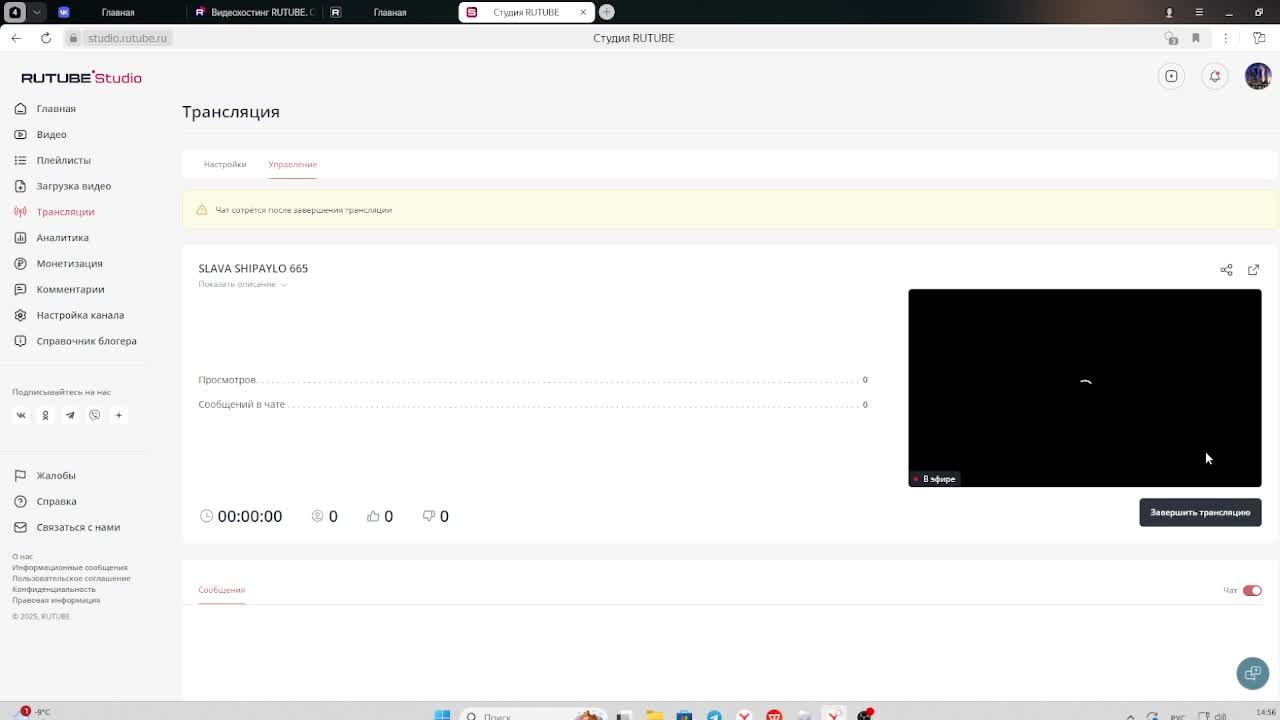This screenshot has width=1280, height=720.
Task: Expand Показать описание
Action: 243,284
